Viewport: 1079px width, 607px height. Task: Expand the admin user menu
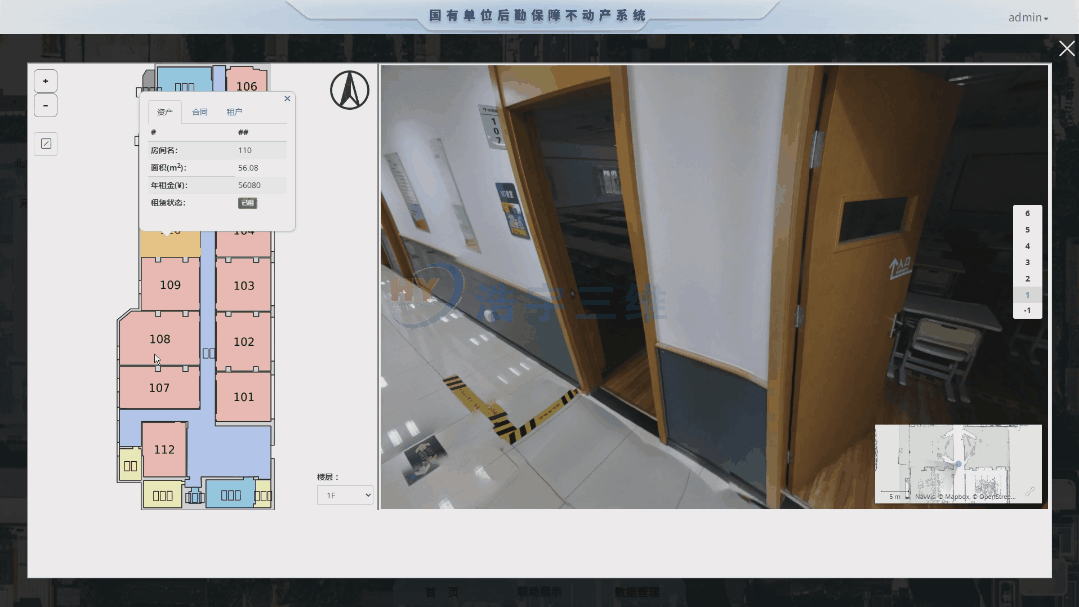1028,18
